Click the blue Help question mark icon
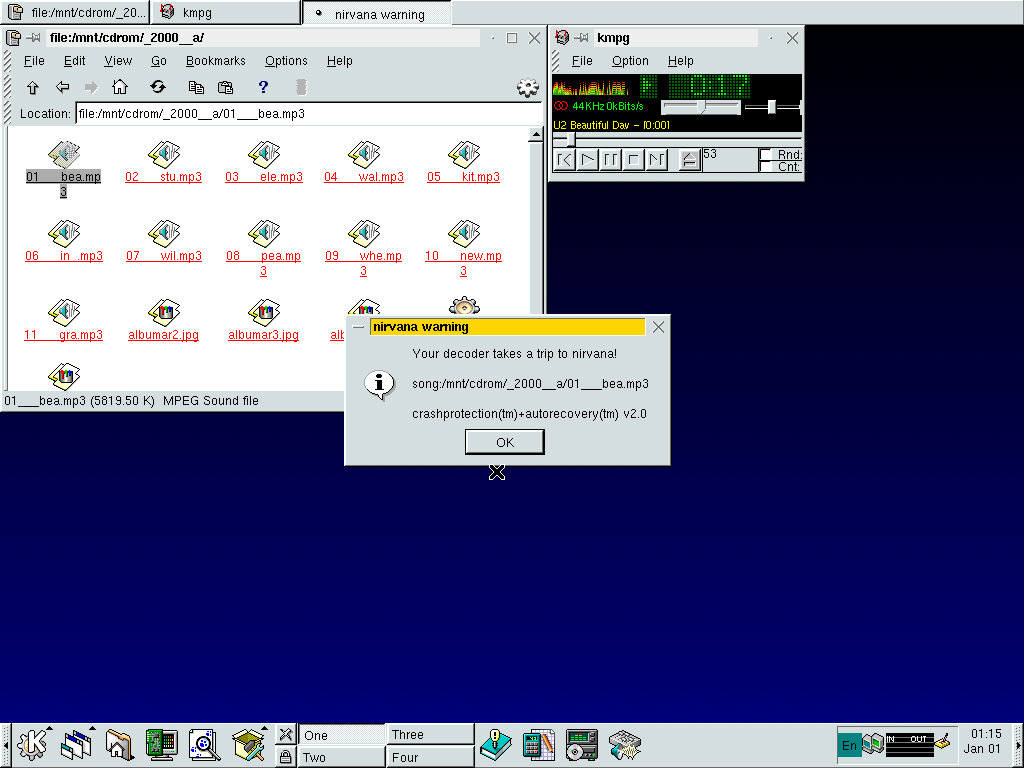The image size is (1024, 768). pyautogui.click(x=263, y=87)
